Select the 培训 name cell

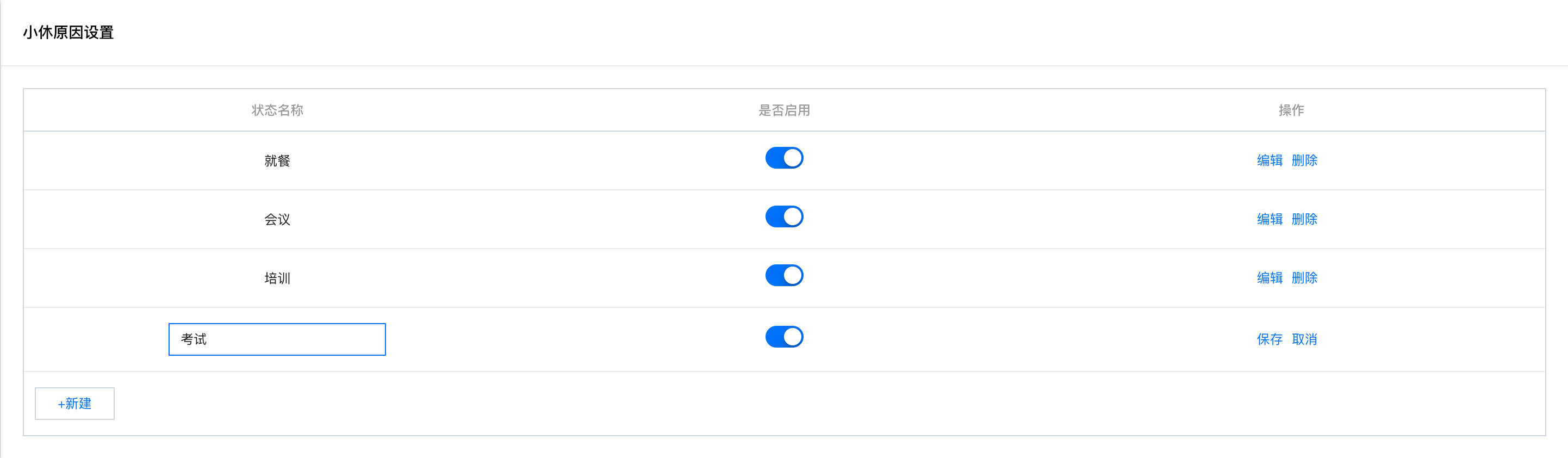pyautogui.click(x=277, y=278)
